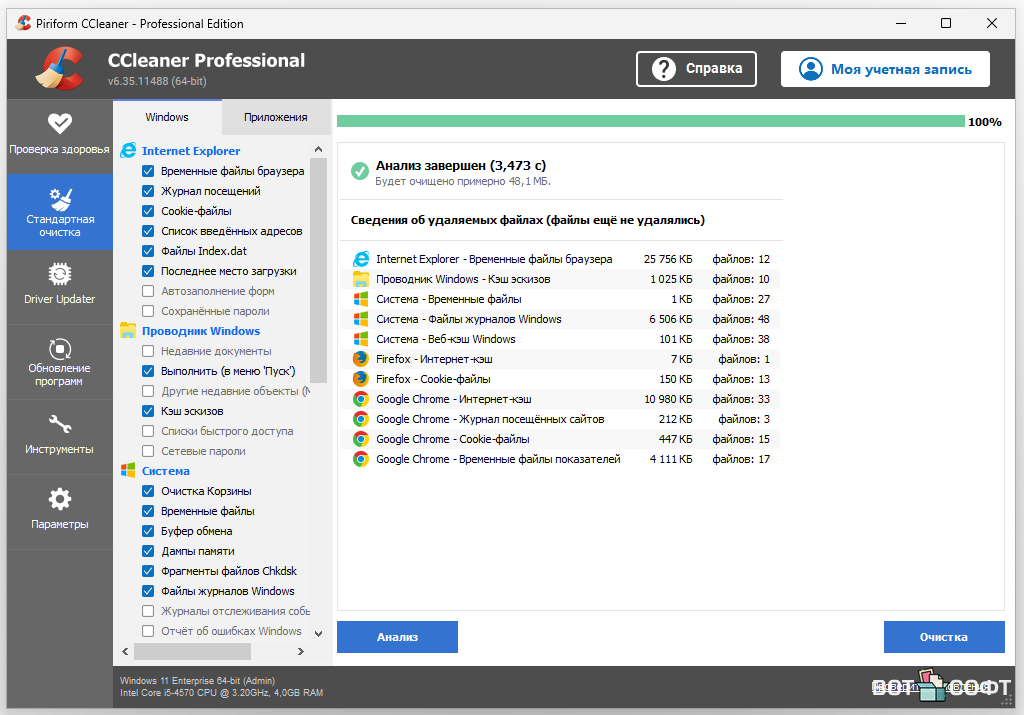This screenshot has width=1024, height=715.
Task: Click the Проводник Windows folder icon in the tree
Action: (128, 331)
